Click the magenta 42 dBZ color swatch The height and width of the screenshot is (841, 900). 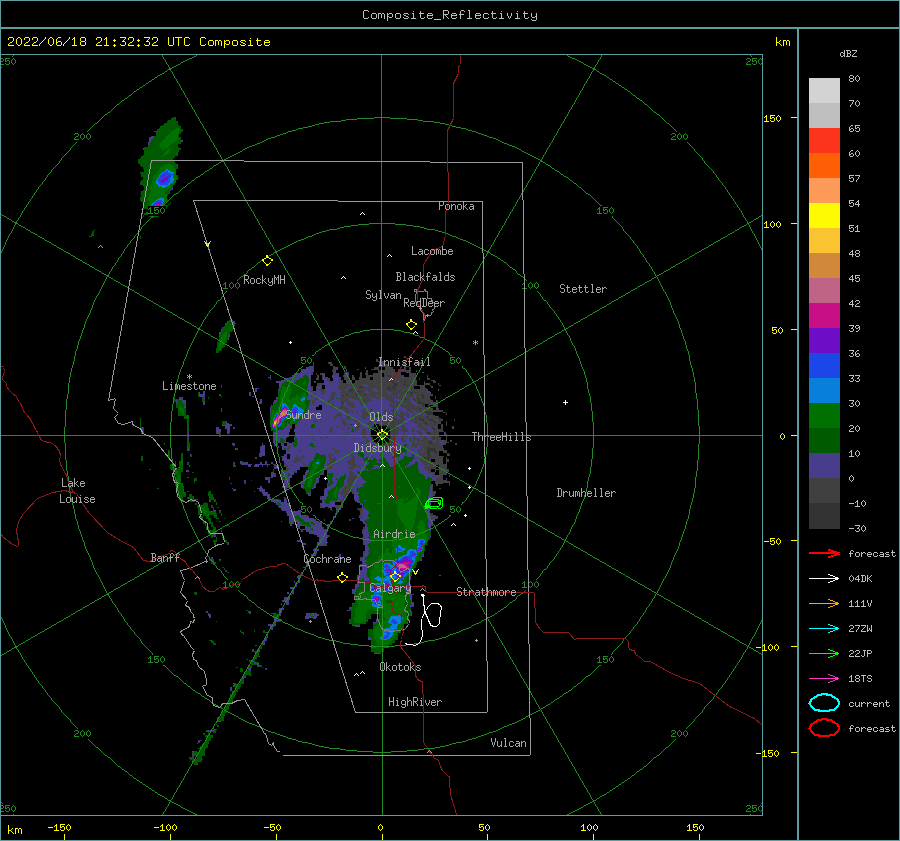[x=824, y=316]
